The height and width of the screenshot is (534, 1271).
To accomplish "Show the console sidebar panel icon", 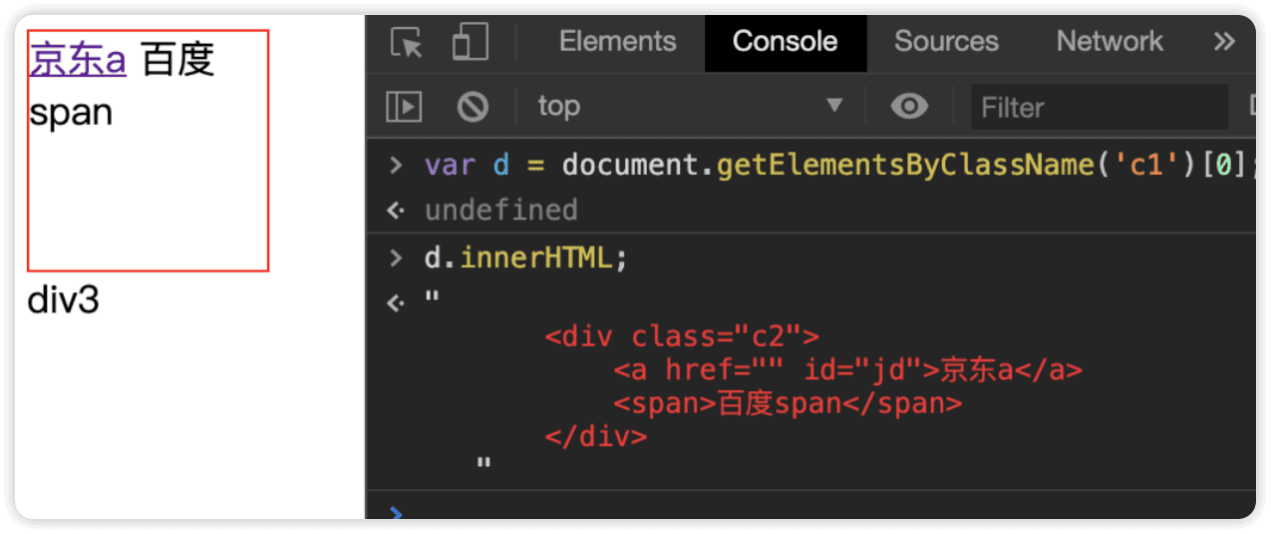I will [x=404, y=107].
